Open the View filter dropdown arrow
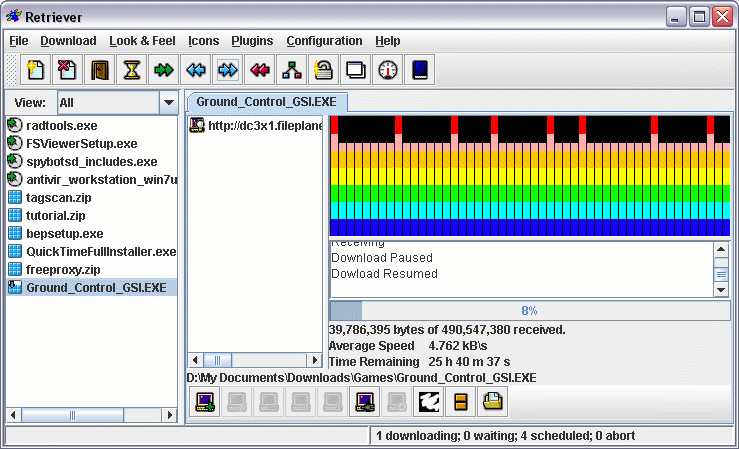The image size is (739, 449). point(169,102)
